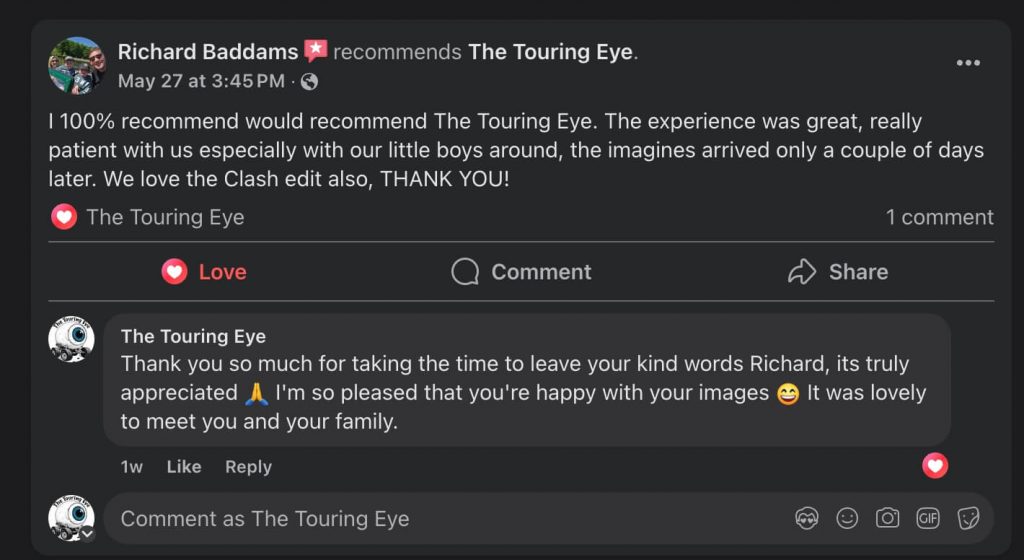Click the recommendation star badge icon

coord(316,51)
